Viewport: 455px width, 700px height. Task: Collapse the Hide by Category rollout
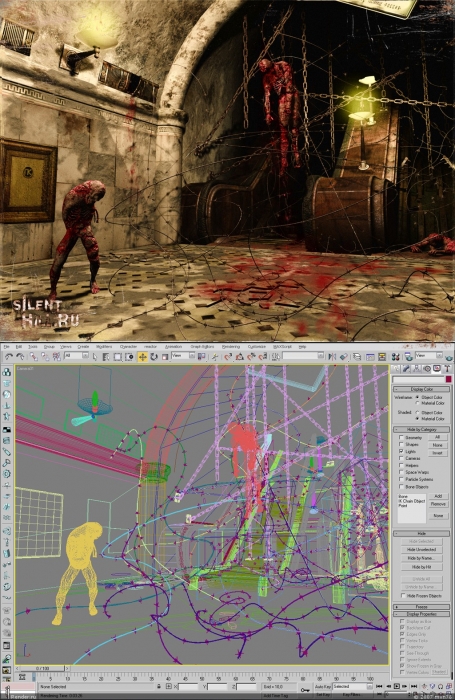[421, 429]
